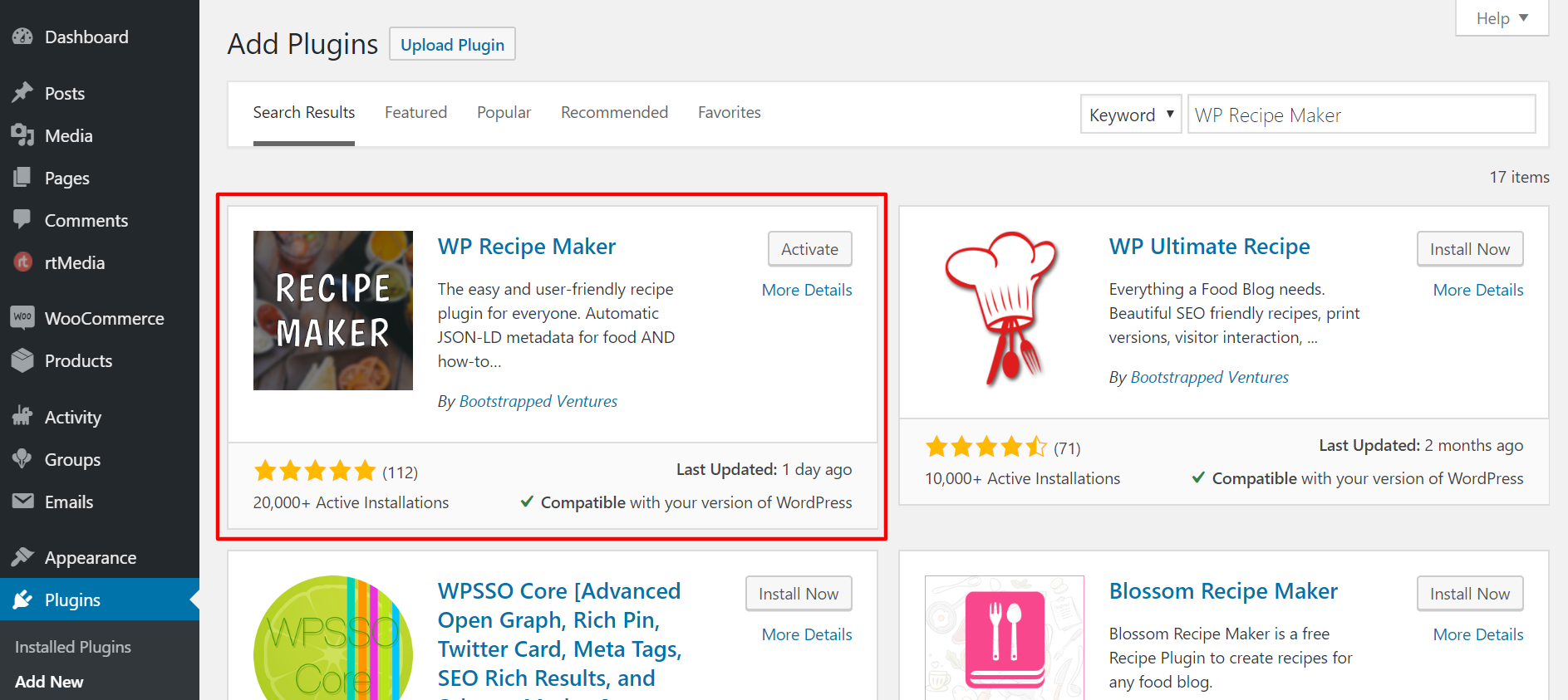Click the Recipe Maker plugin thumbnail

tap(333, 311)
